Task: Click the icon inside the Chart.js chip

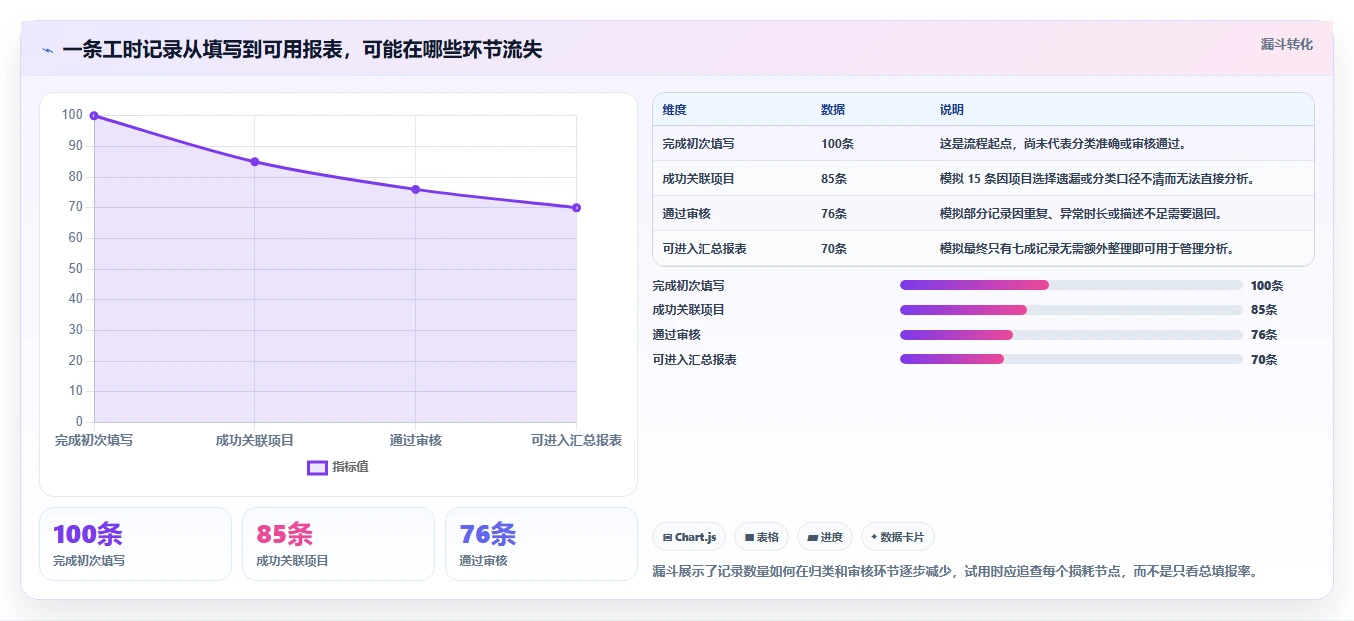Action: point(667,537)
